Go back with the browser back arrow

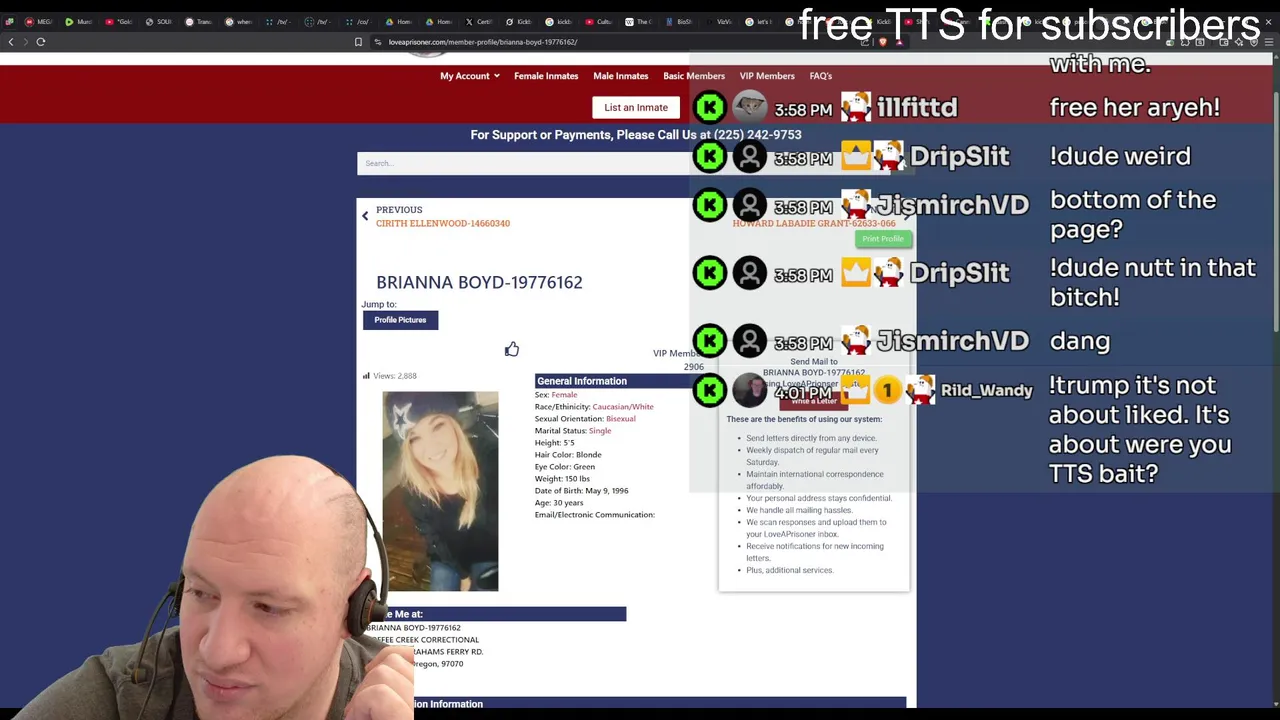(11, 42)
